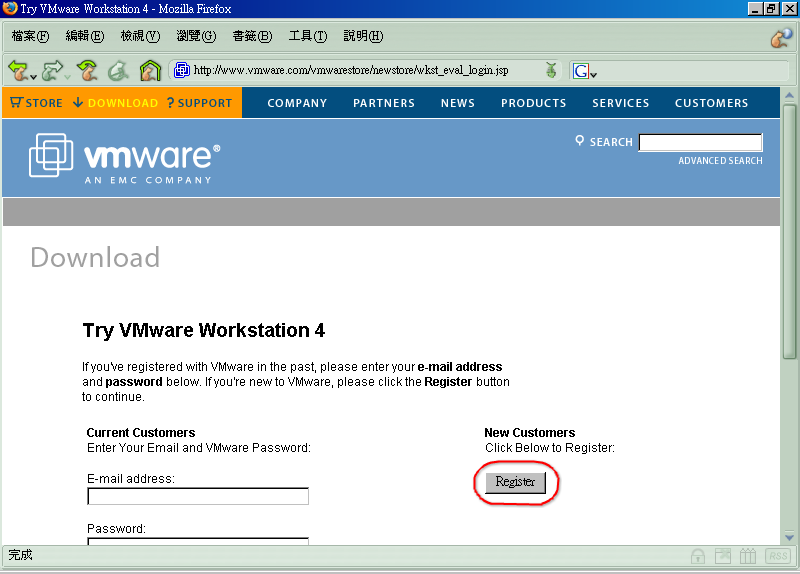Click the padlock security icon in status bar
The width and height of the screenshot is (800, 574).
pyautogui.click(x=698, y=556)
